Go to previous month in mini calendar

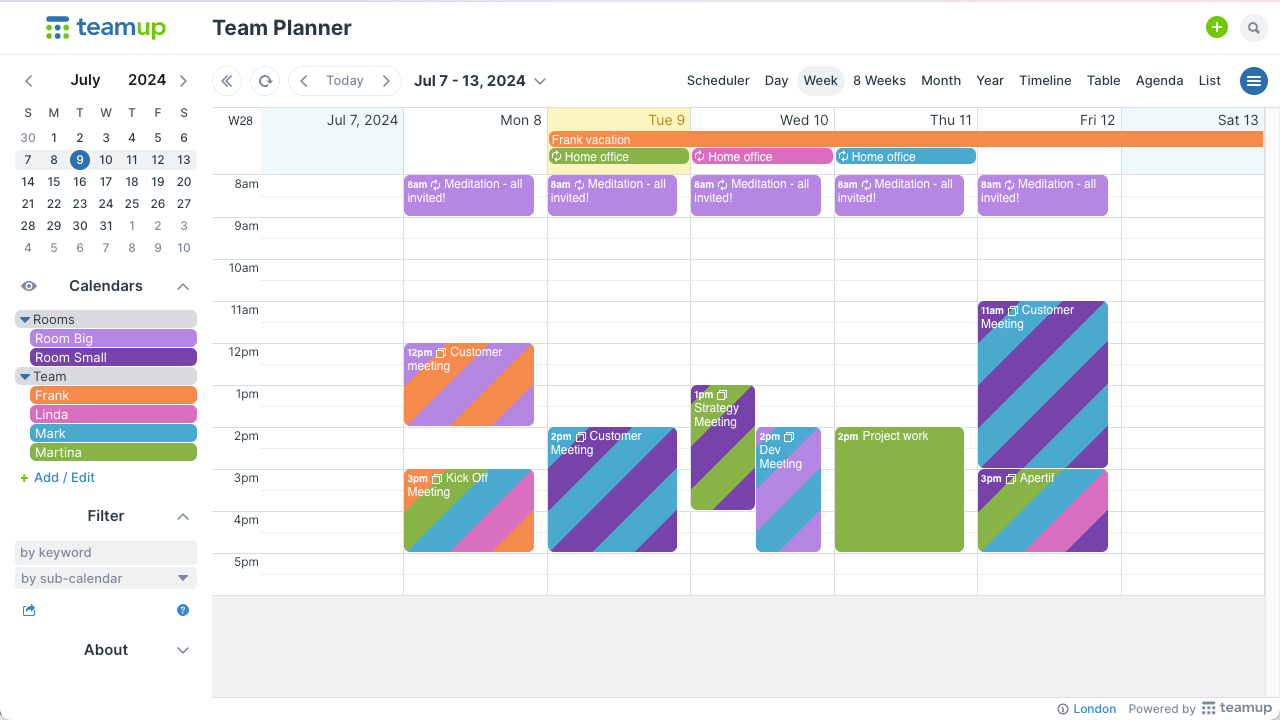[29, 81]
